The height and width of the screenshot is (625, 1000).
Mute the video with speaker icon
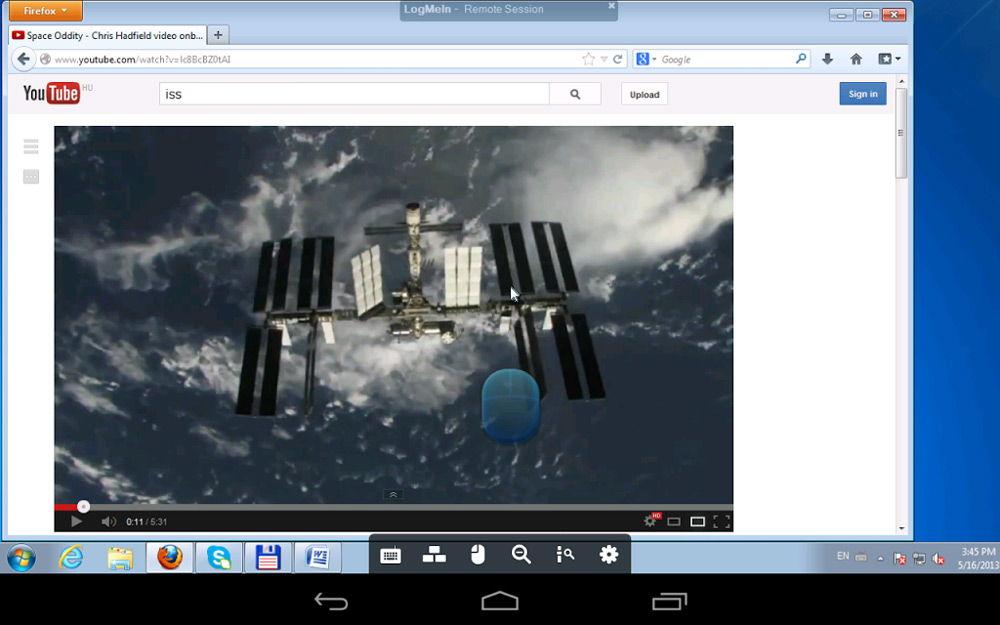point(108,521)
